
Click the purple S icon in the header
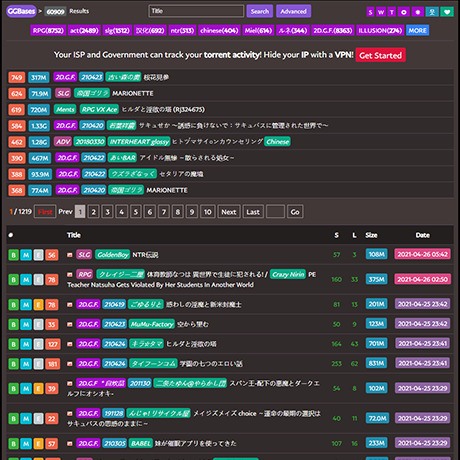[x=370, y=12]
